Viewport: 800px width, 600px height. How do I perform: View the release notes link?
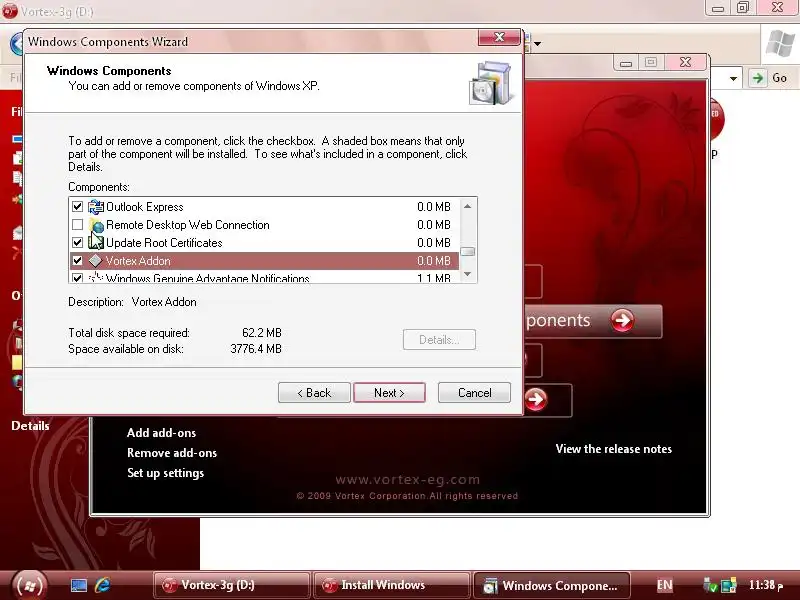click(614, 449)
